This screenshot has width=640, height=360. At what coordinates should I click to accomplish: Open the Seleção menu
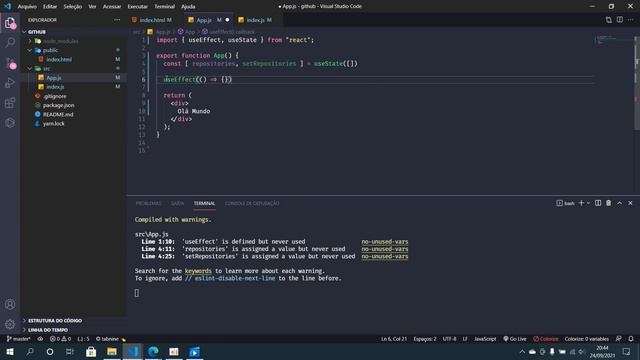tap(73, 7)
